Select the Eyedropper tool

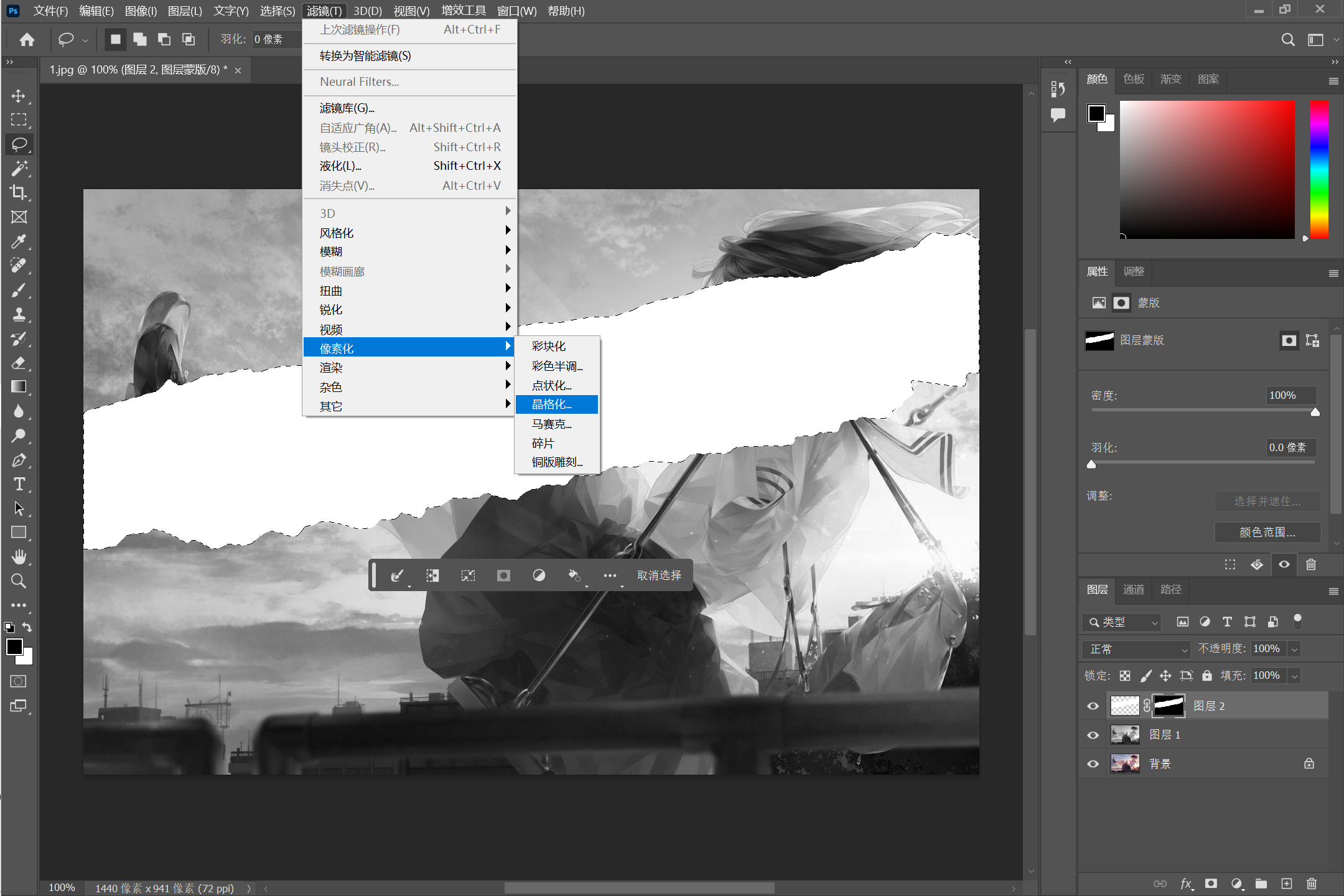[19, 241]
